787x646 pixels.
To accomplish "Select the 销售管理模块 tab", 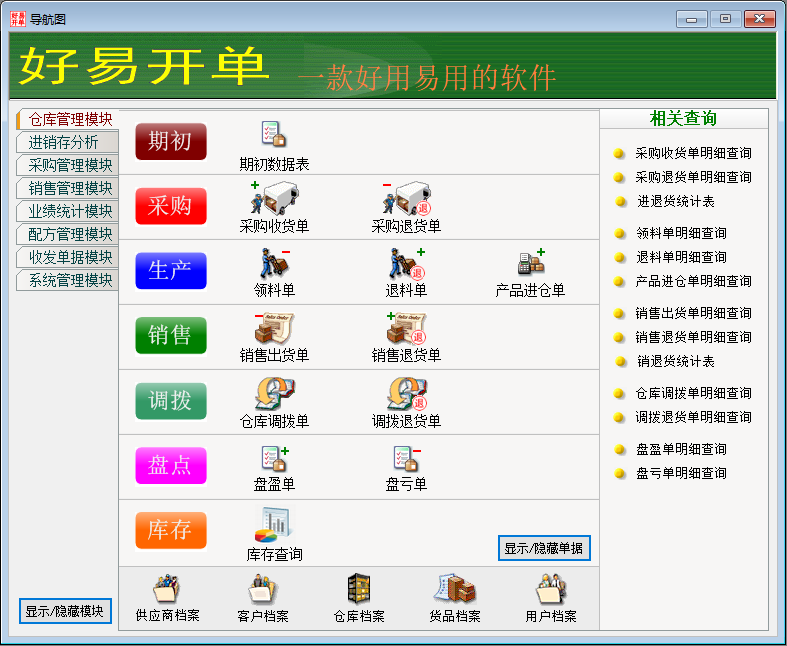I will [x=70, y=188].
